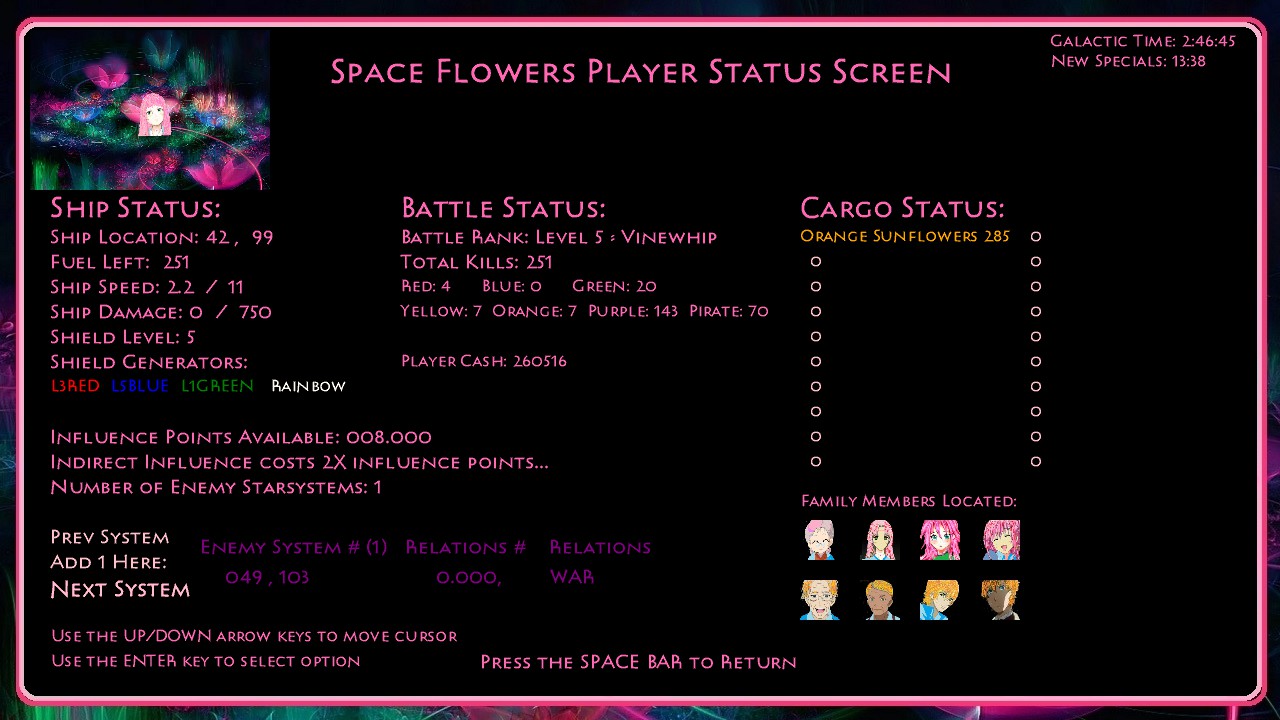This screenshot has width=1280, height=720.
Task: Click the Total Kills 251 line
Action: [x=476, y=262]
